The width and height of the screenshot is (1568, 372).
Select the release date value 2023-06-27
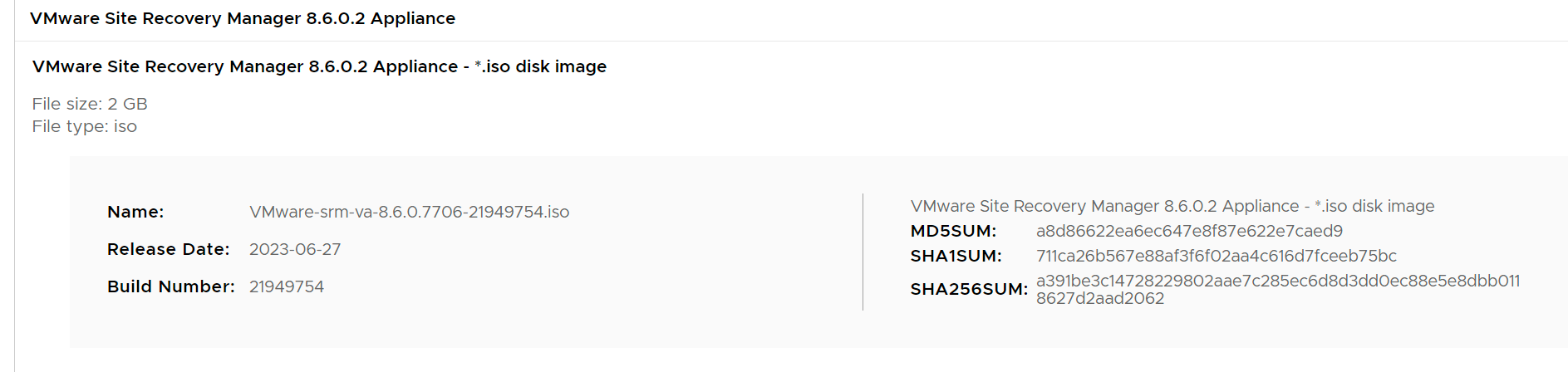(295, 249)
